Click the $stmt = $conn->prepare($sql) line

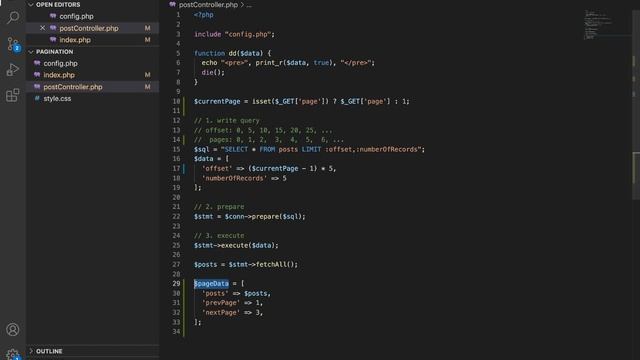[249, 216]
